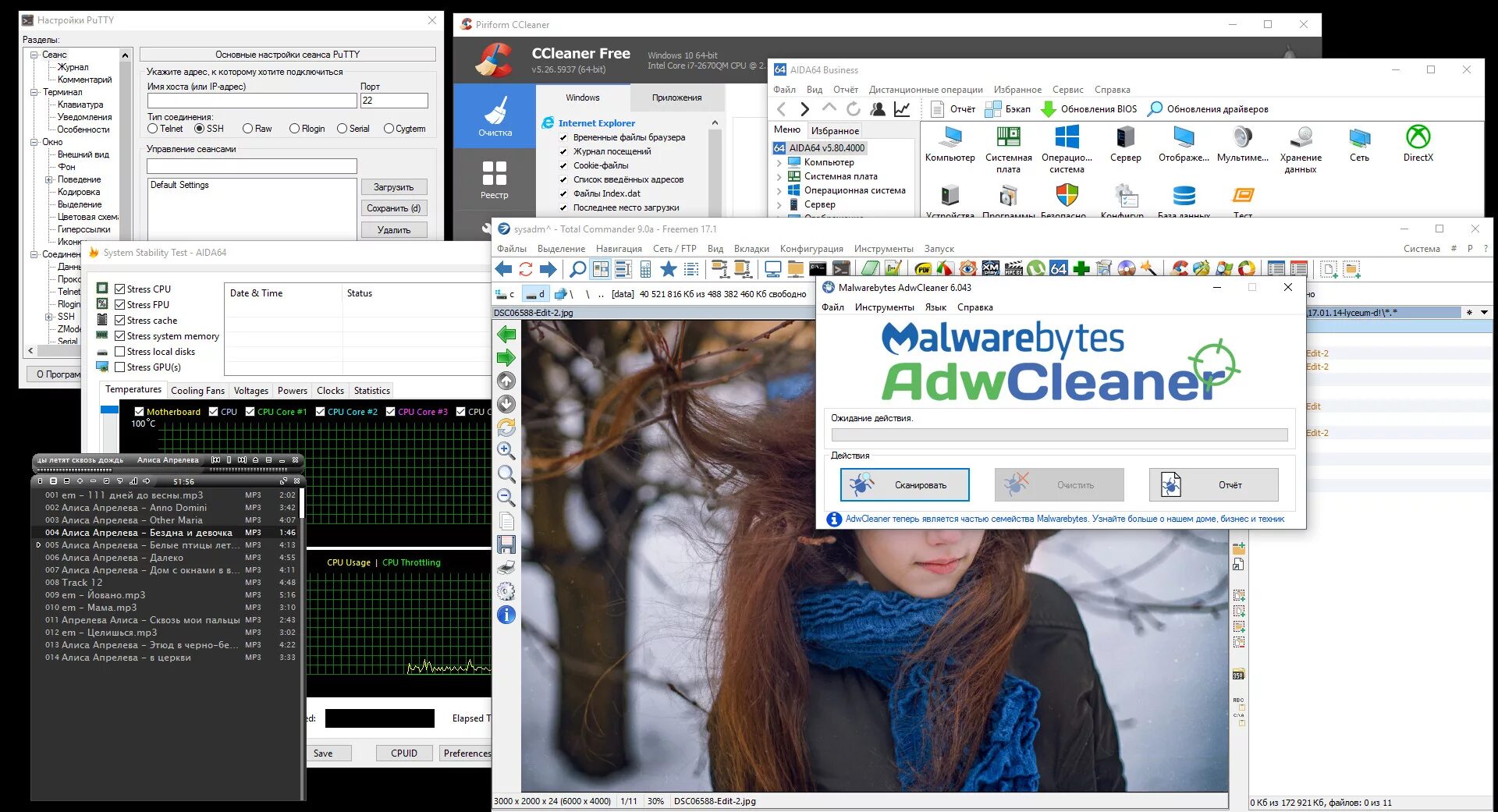Click Обновления BIOS in AIDA64 toolbar

1089,109
